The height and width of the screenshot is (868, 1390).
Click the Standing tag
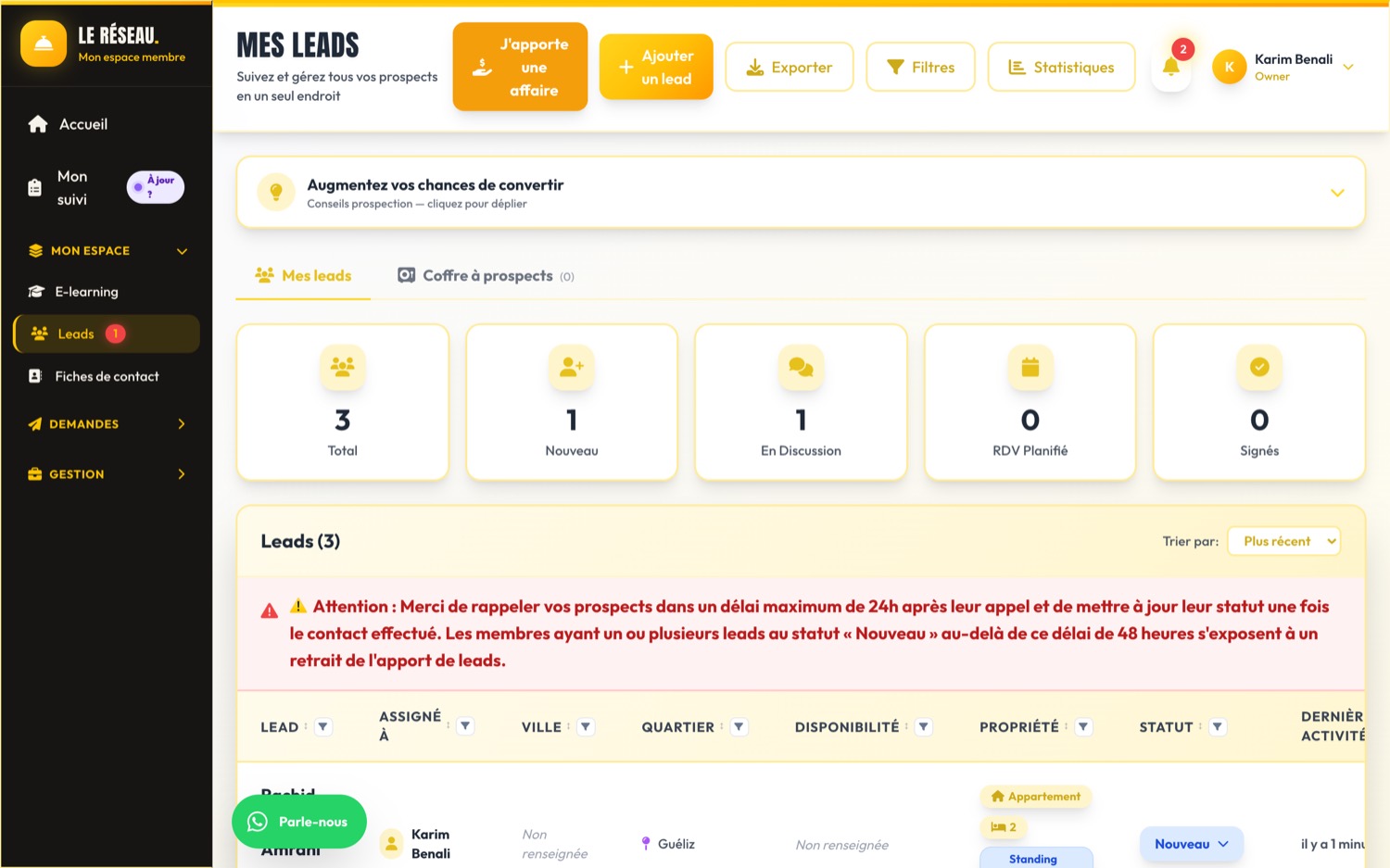pyautogui.click(x=1036, y=859)
